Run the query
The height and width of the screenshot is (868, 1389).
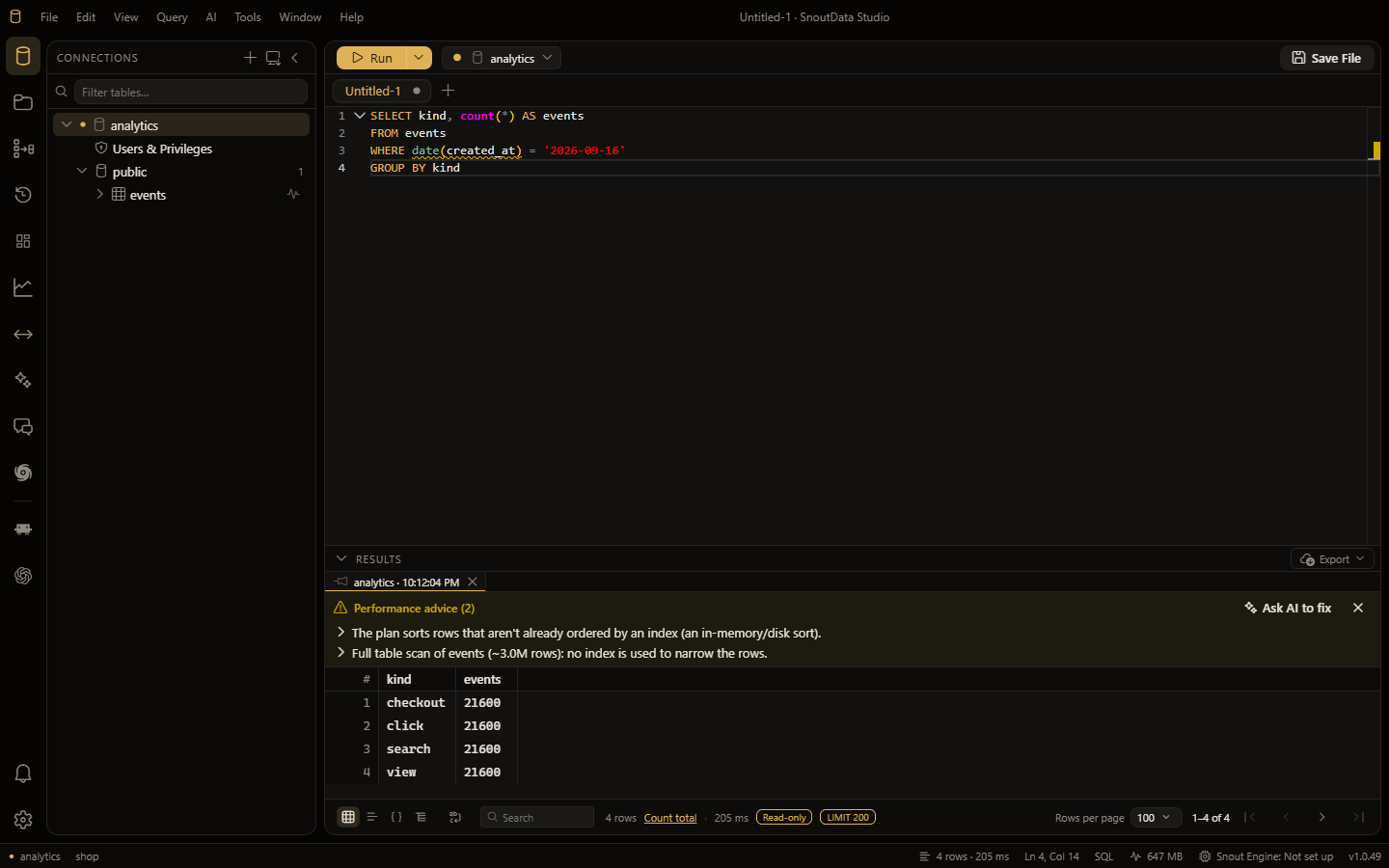point(371,58)
